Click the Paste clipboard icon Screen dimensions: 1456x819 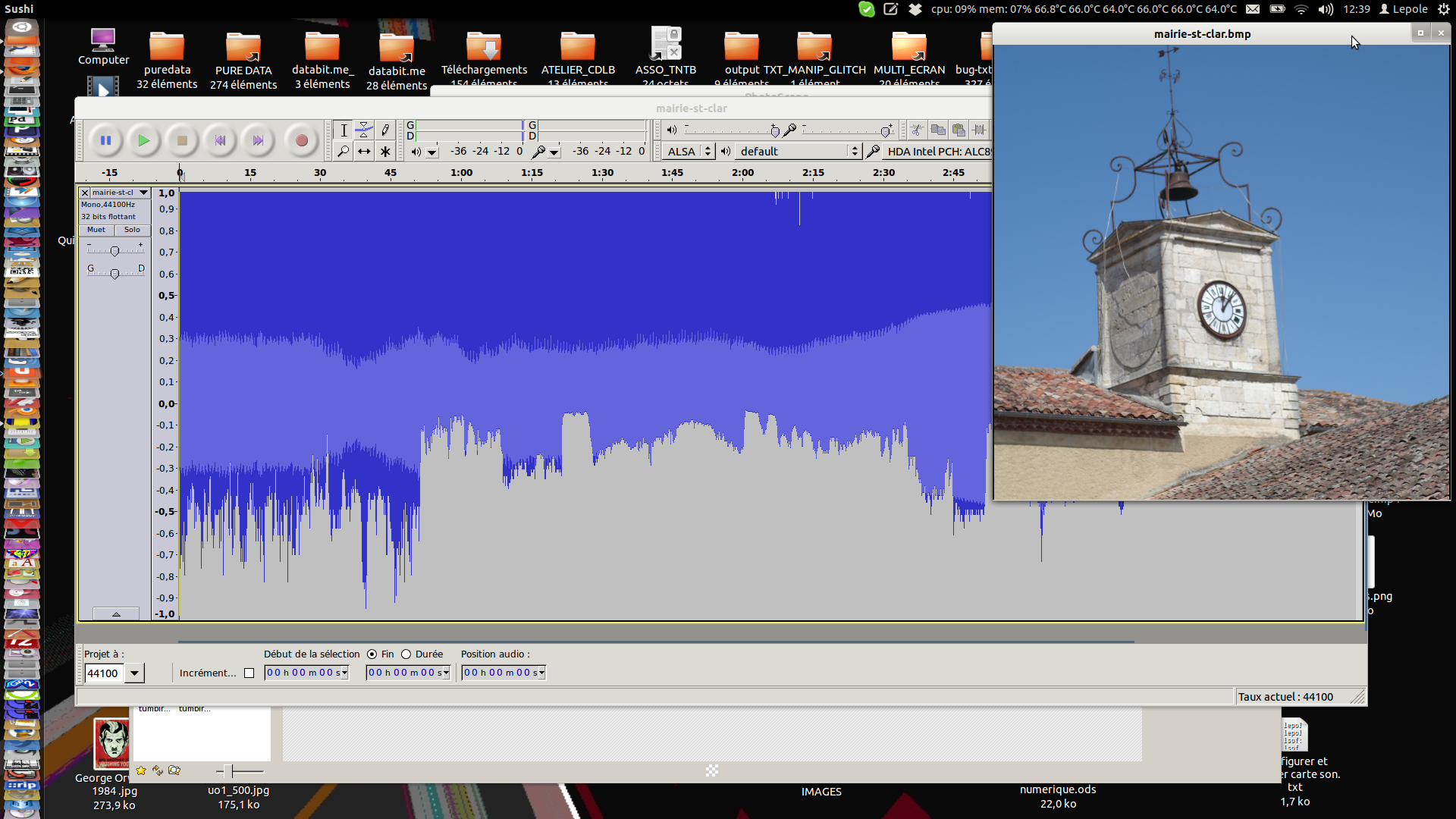tap(959, 130)
